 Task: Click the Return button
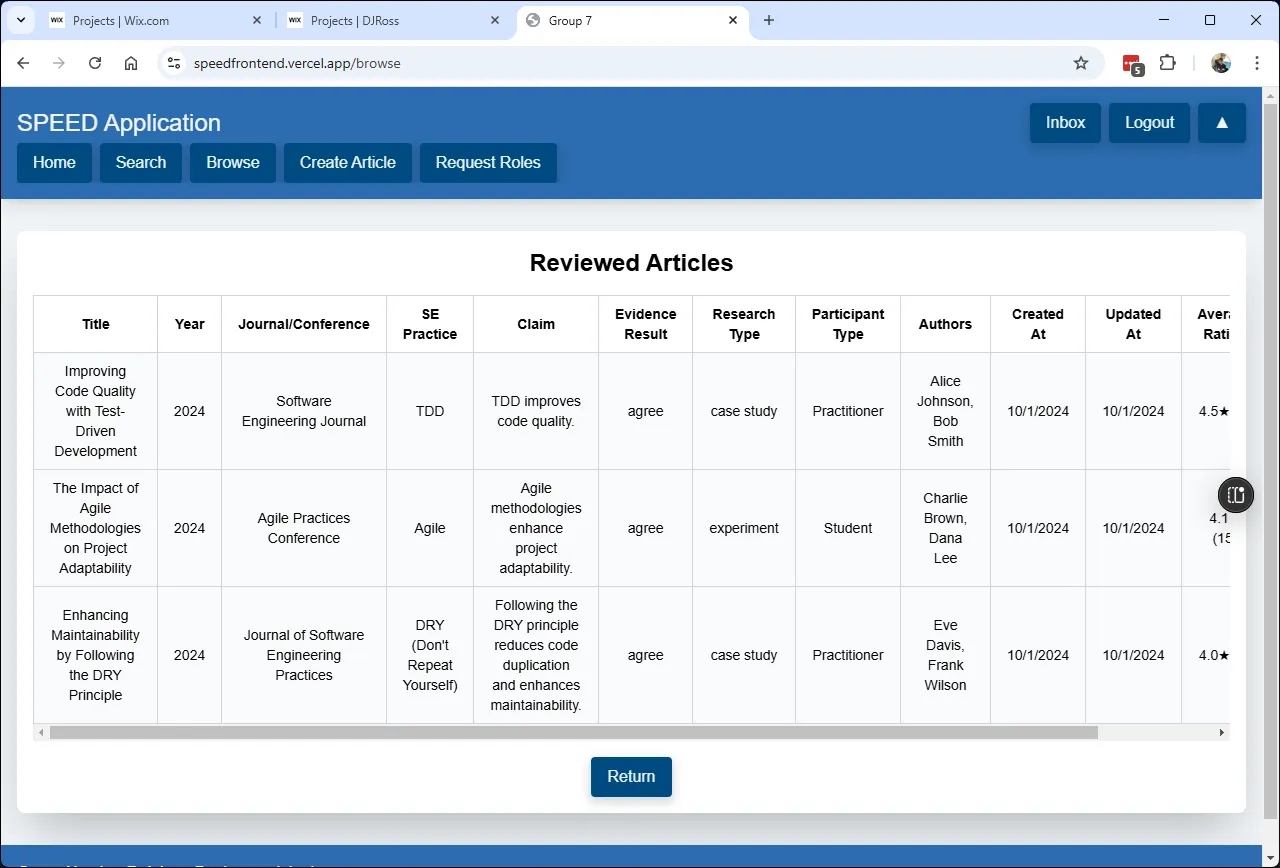coord(631,777)
